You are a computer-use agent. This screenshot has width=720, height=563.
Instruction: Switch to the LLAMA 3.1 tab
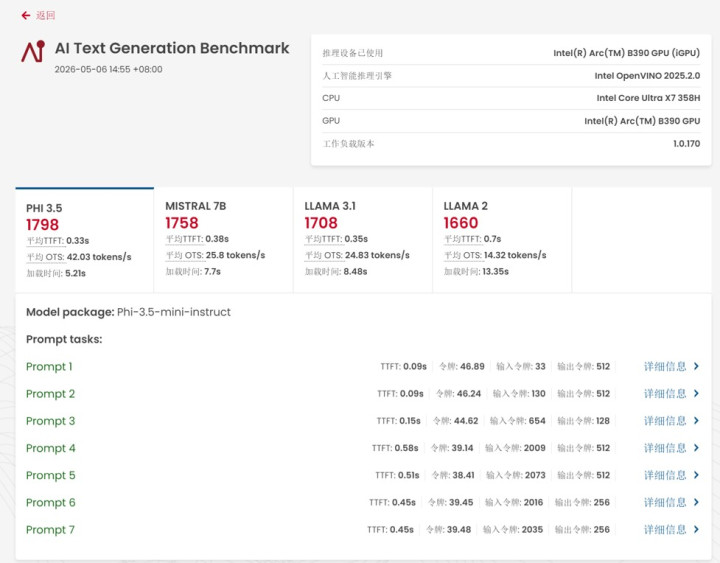(x=363, y=240)
